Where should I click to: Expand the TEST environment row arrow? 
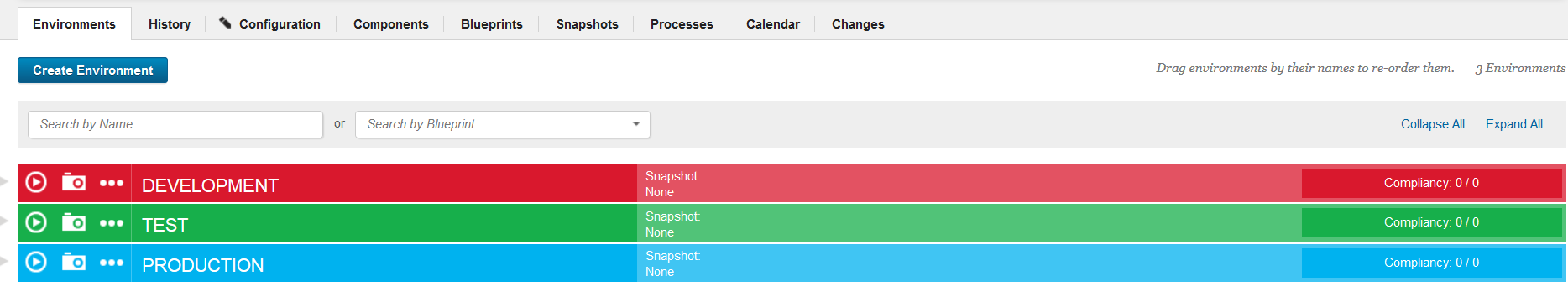click(4, 221)
